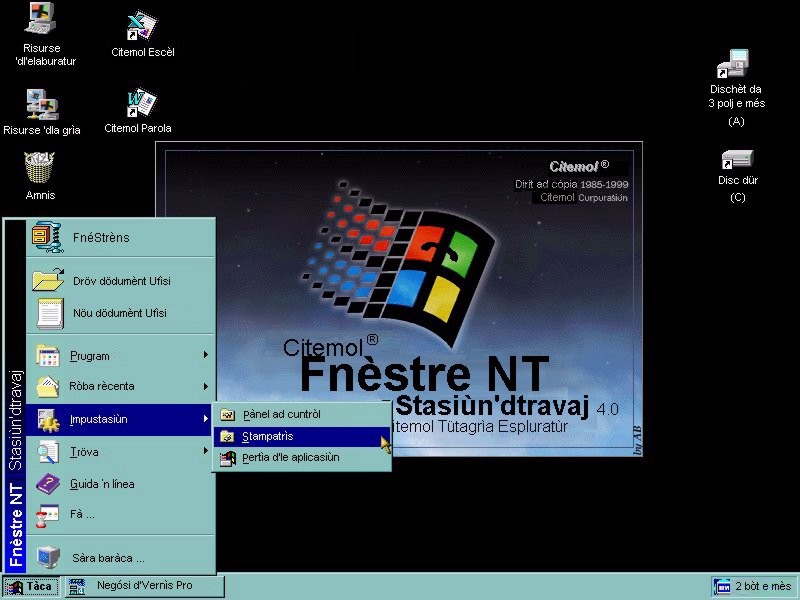Select Guida 'n lìnea in start menu
800x600 pixels.
(x=120, y=484)
